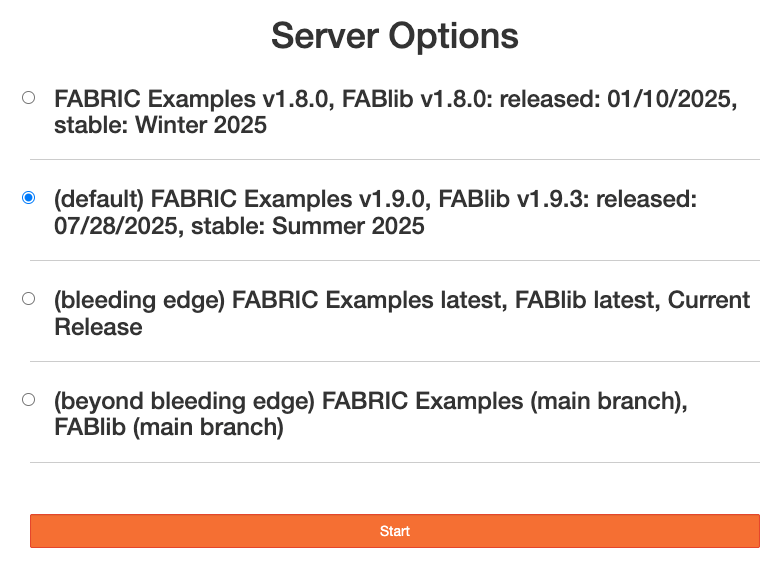The image size is (783, 570).
Task: Choose the bleeding edge radio button
Action: point(28,298)
